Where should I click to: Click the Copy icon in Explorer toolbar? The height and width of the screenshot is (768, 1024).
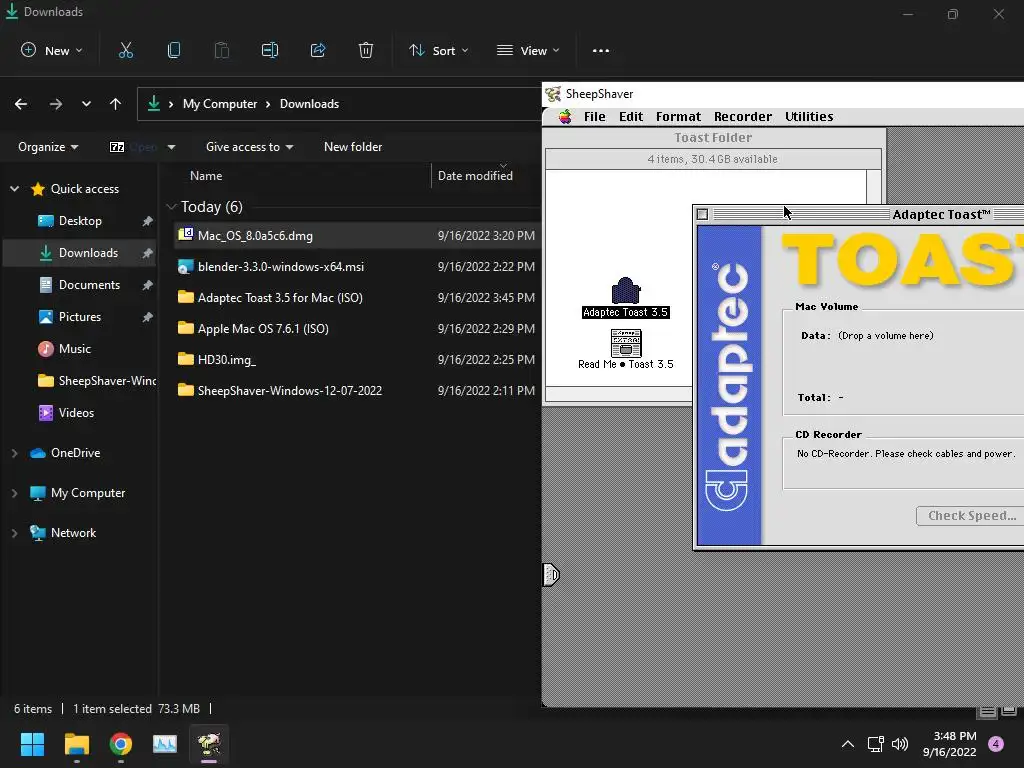tap(174, 50)
